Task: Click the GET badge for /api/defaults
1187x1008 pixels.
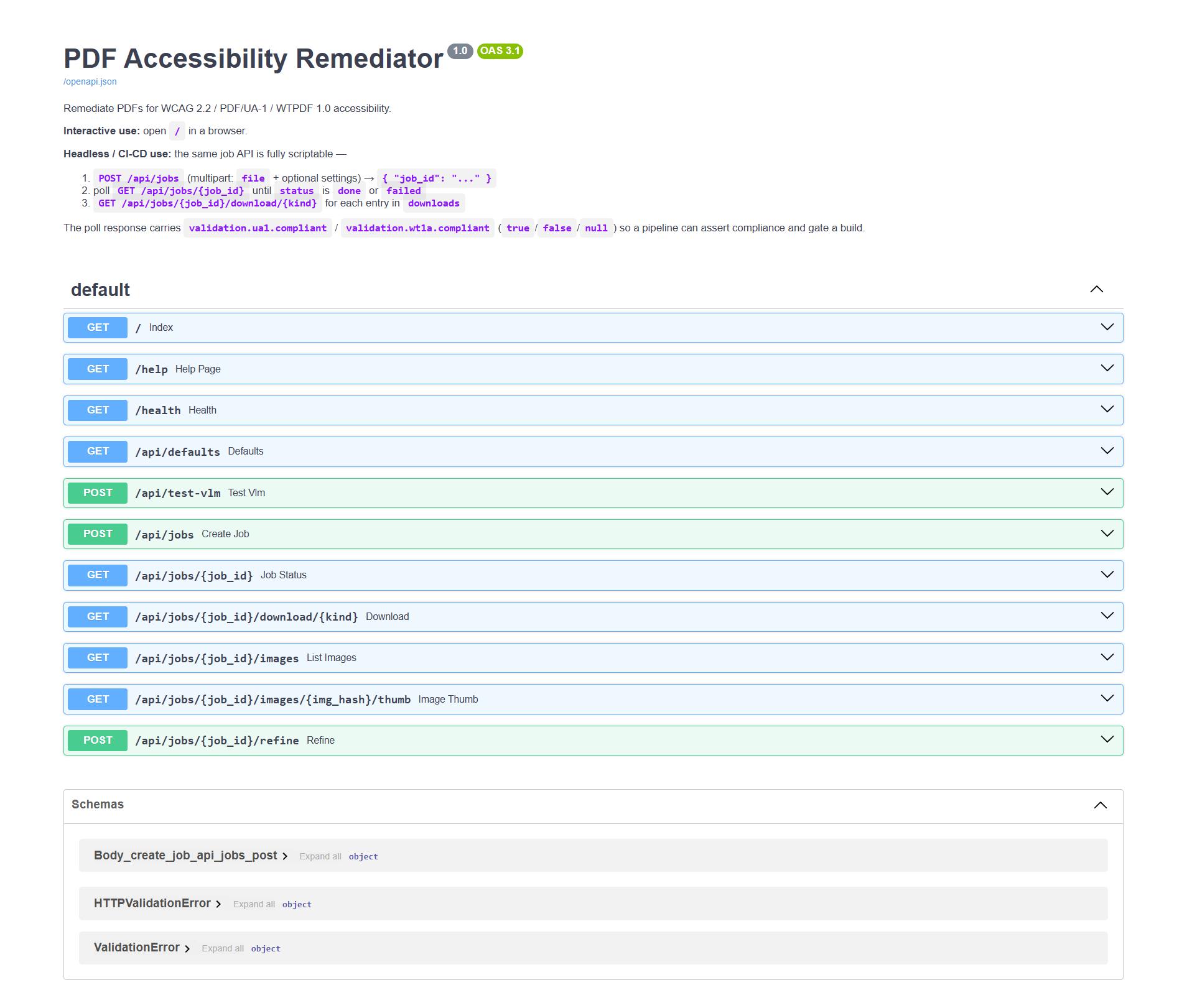Action: click(x=98, y=451)
